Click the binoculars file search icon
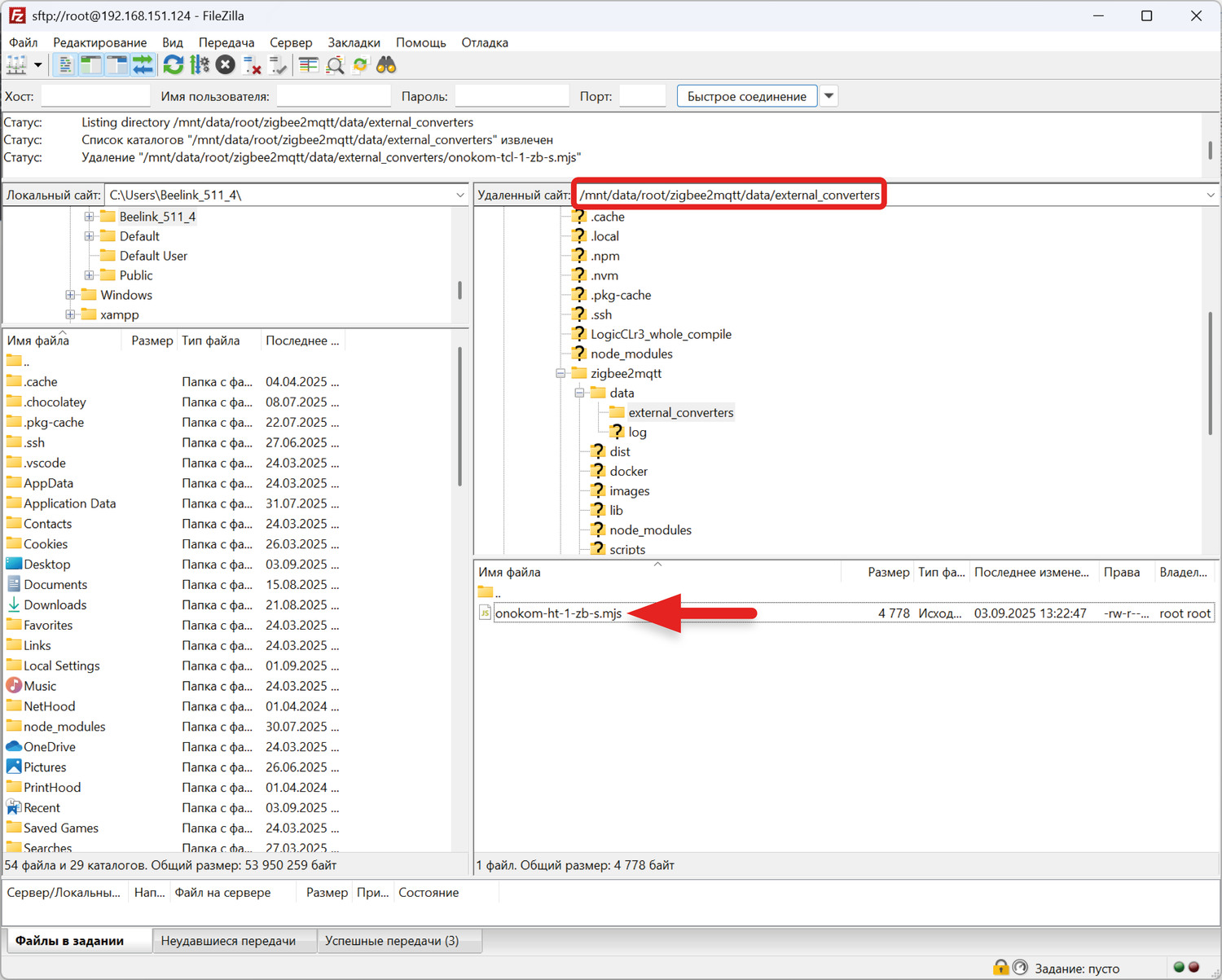This screenshot has width=1222, height=980. click(x=386, y=65)
